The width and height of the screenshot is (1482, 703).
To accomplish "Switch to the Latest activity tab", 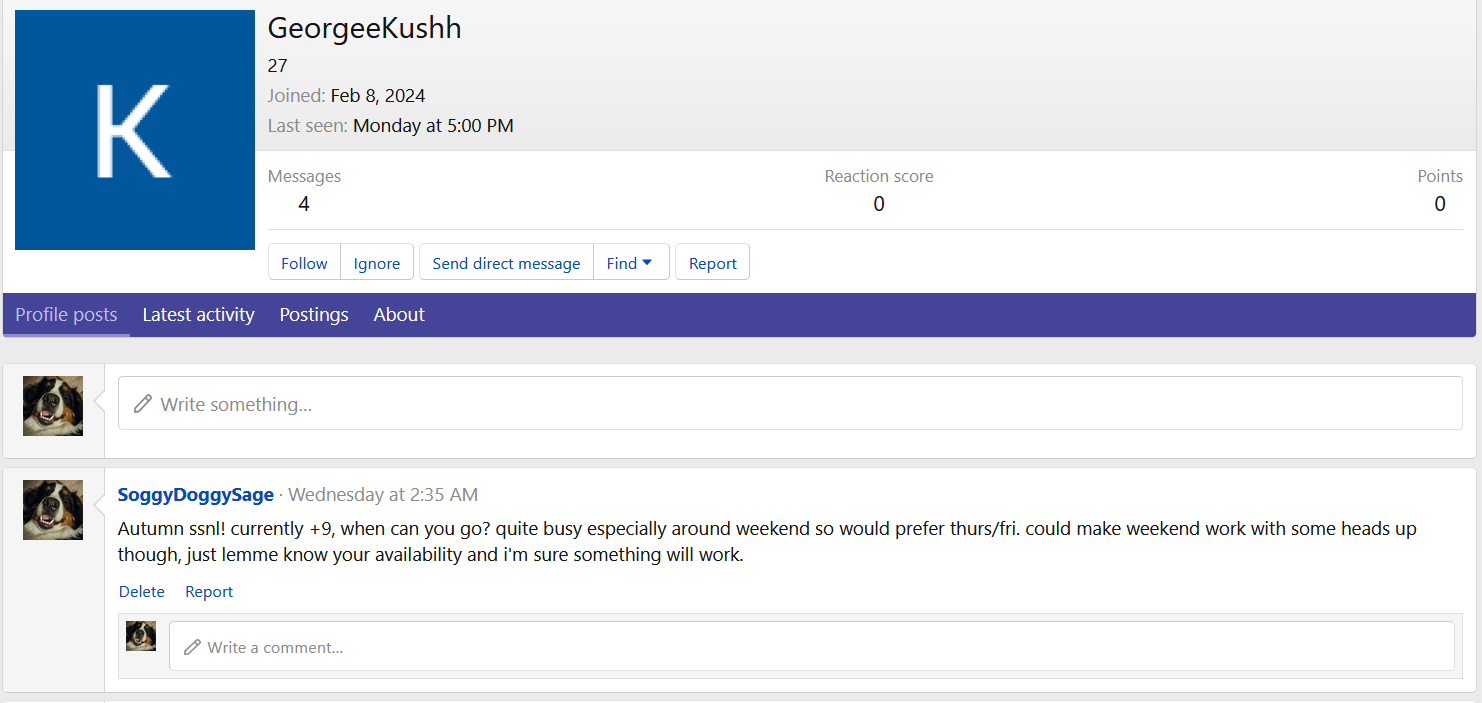I will [198, 314].
